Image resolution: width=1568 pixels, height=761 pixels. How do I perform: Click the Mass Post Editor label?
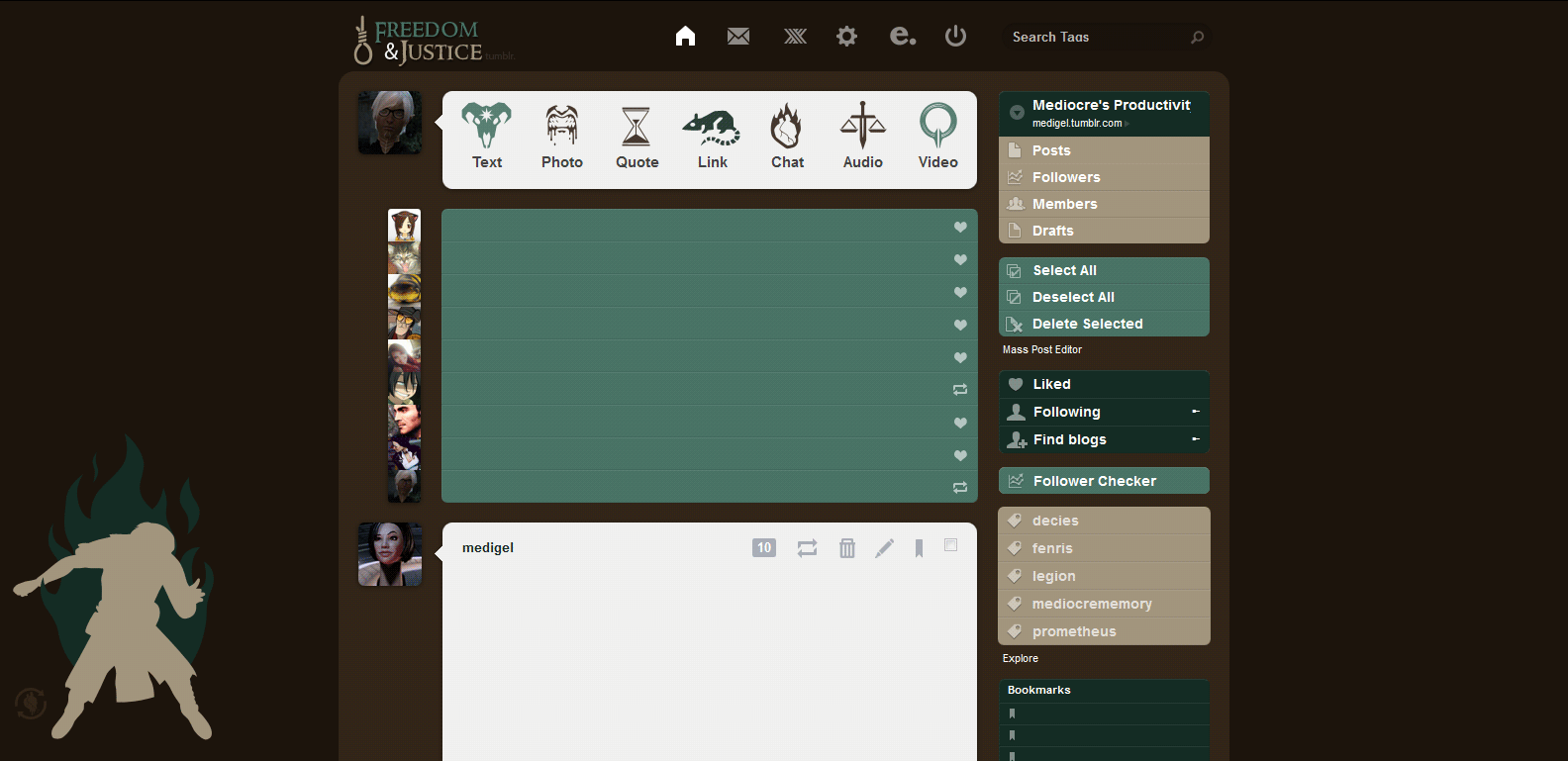point(1042,349)
